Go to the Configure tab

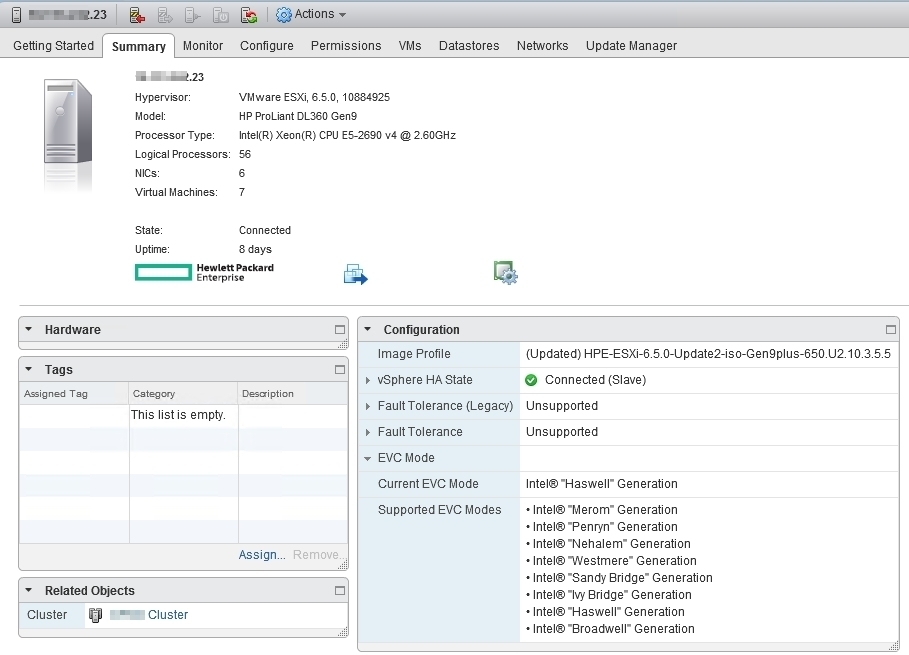pos(267,46)
